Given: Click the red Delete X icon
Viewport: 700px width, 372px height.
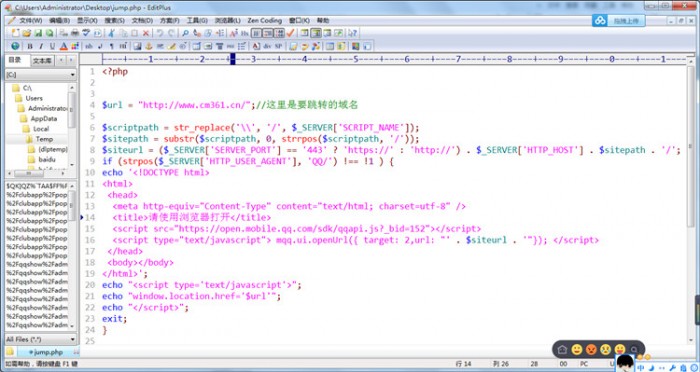Looking at the screenshot, I should [146, 33].
